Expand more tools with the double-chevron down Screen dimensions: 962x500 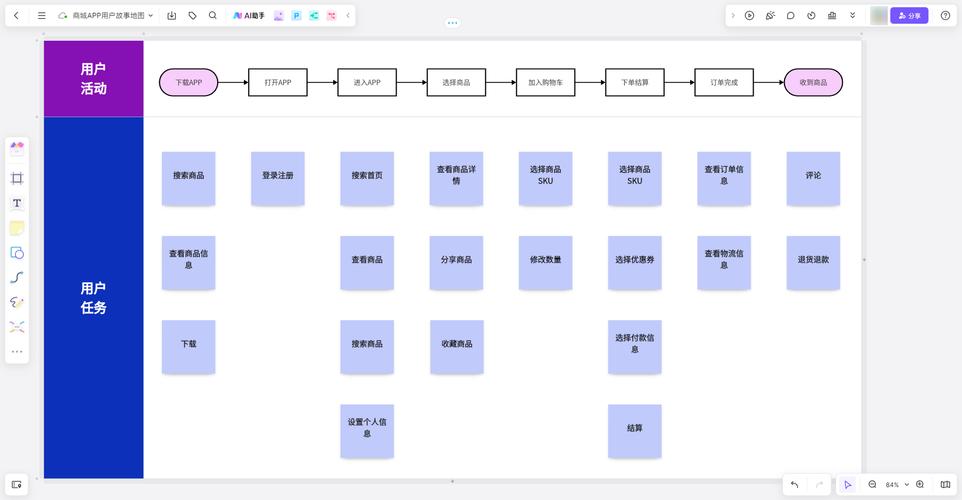point(852,15)
